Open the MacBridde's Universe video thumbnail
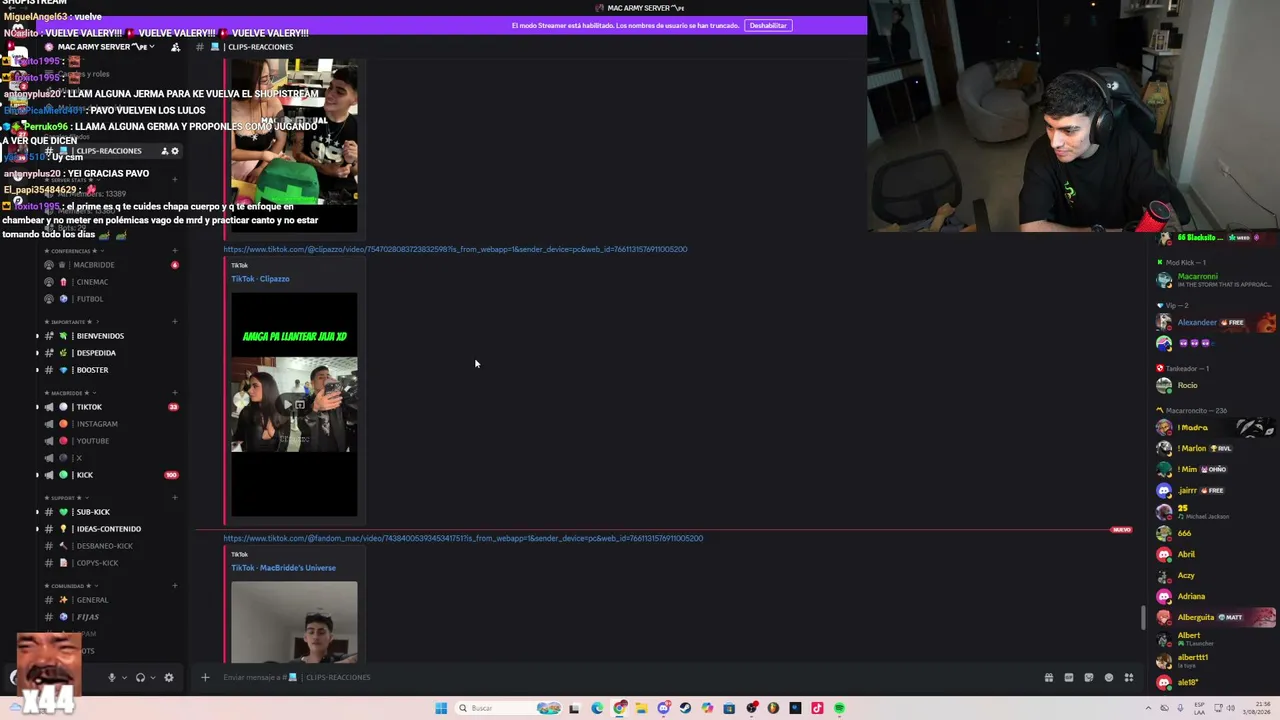 click(x=294, y=621)
